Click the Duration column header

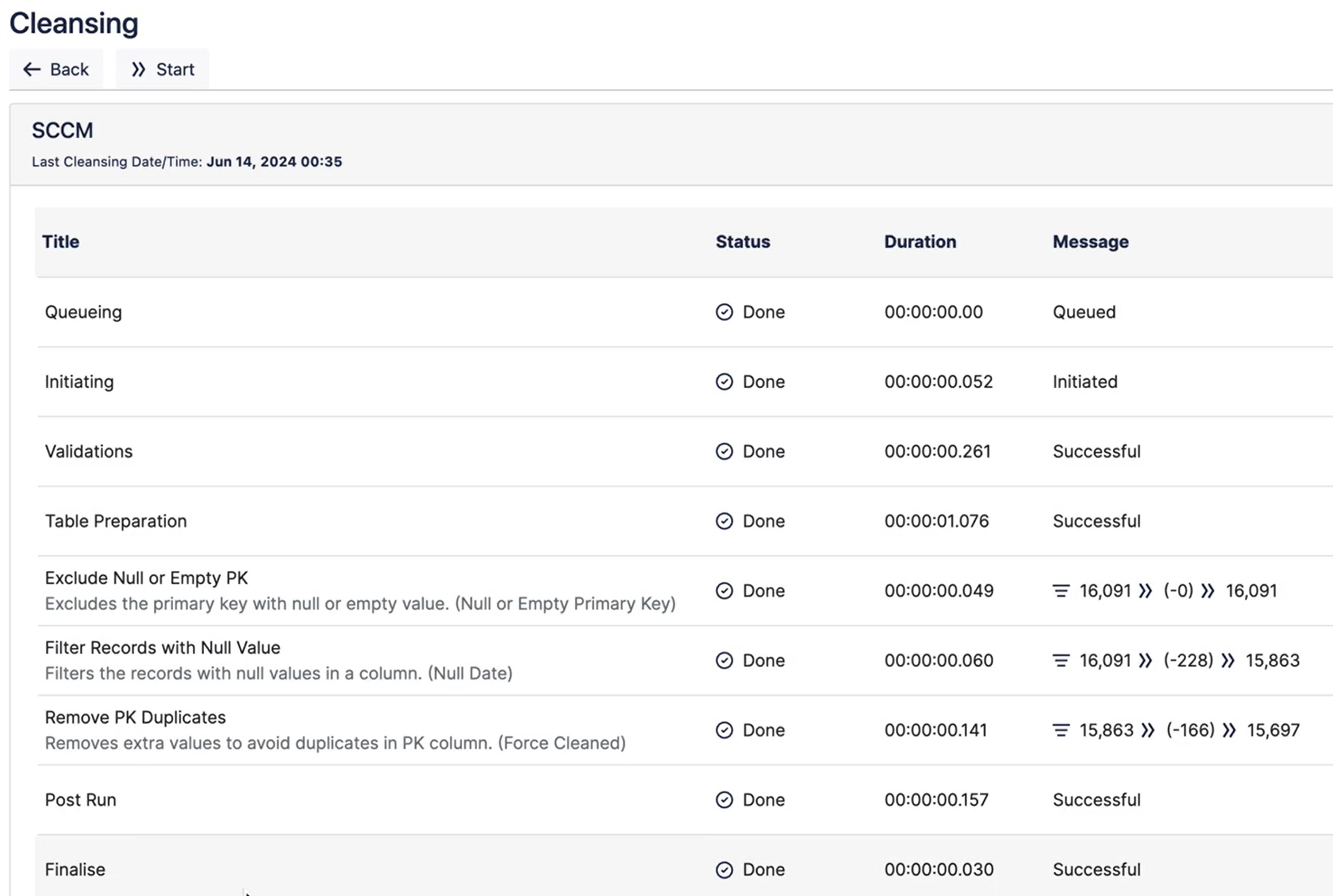919,242
